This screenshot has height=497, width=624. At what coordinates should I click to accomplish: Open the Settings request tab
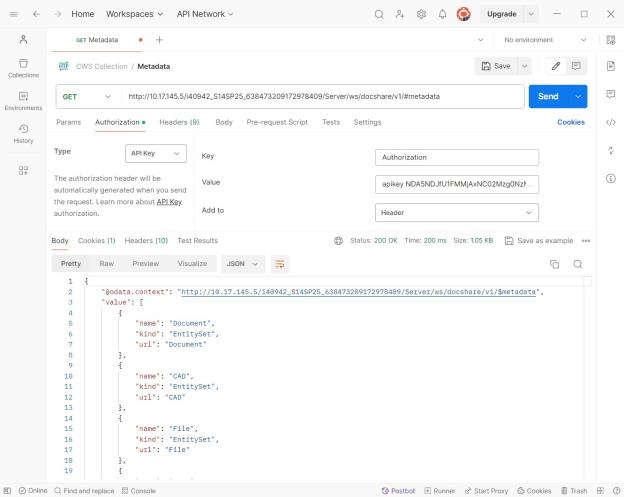click(x=367, y=122)
